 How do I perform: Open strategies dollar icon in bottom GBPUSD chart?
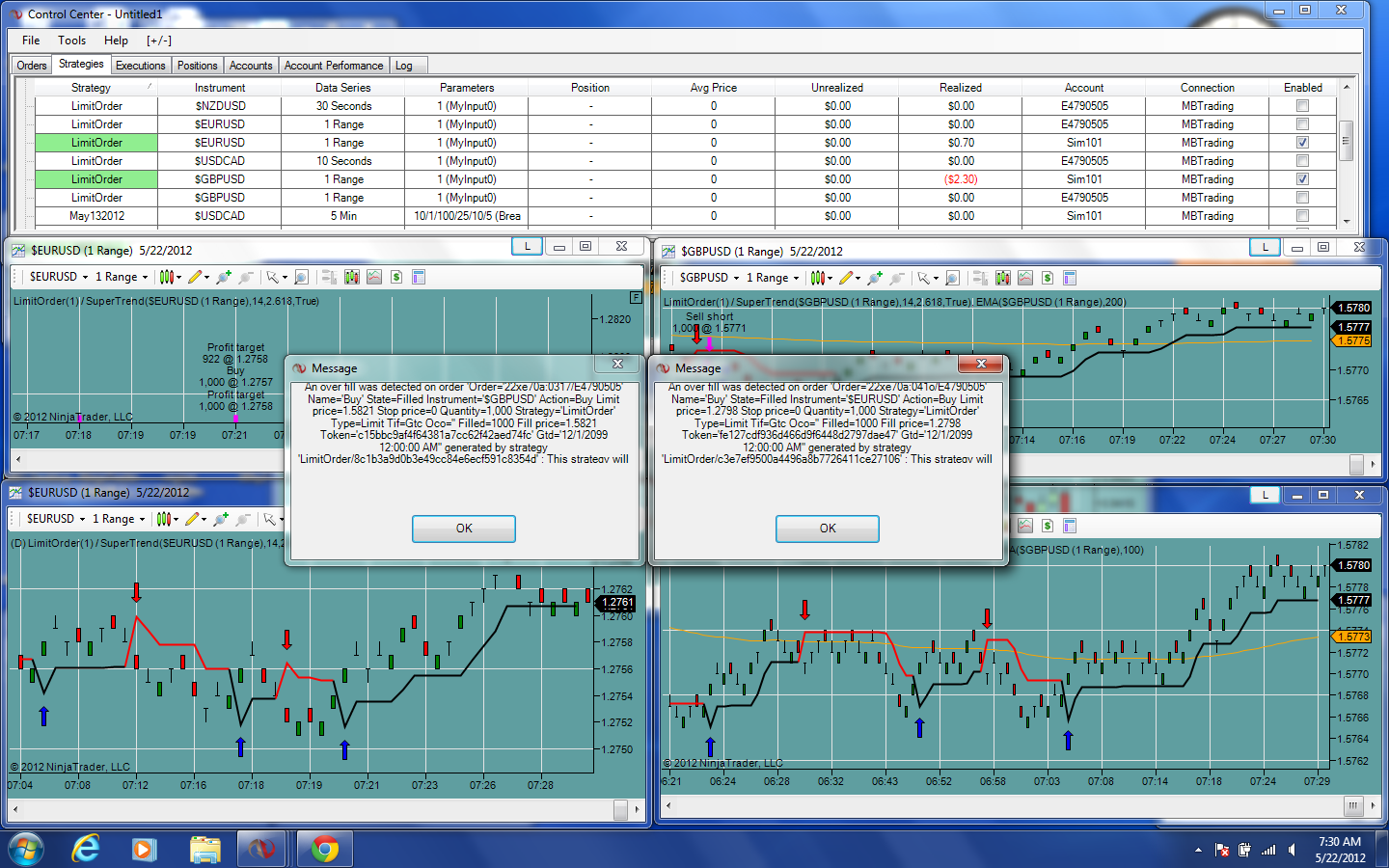(x=1048, y=526)
